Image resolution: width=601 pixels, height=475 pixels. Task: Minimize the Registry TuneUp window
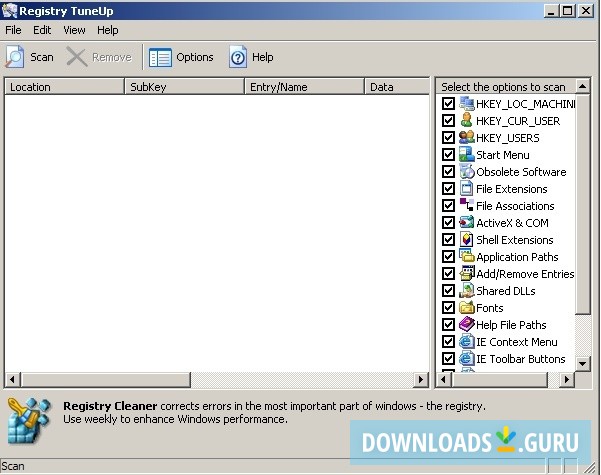coord(552,10)
